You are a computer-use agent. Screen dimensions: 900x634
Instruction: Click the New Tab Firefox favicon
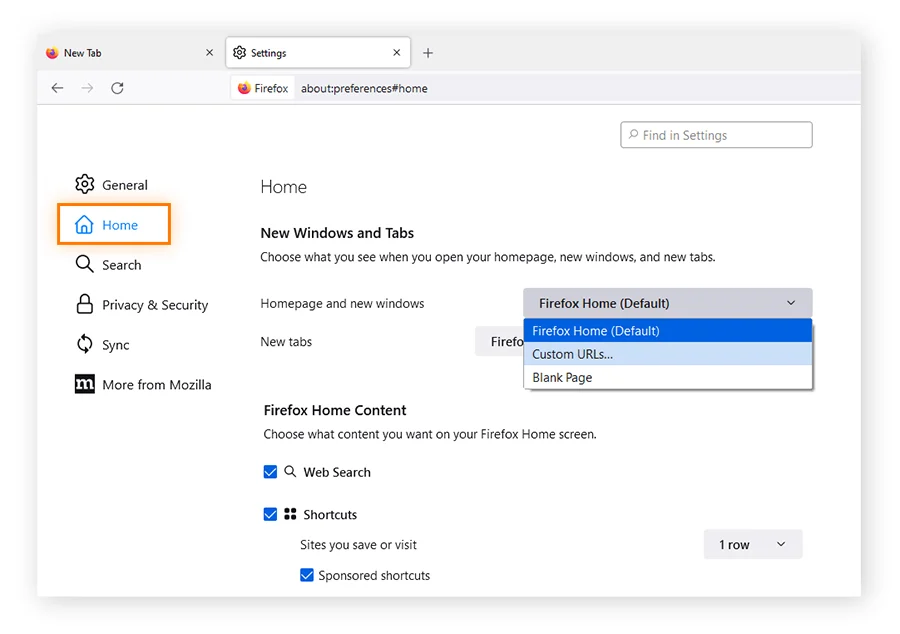point(52,53)
